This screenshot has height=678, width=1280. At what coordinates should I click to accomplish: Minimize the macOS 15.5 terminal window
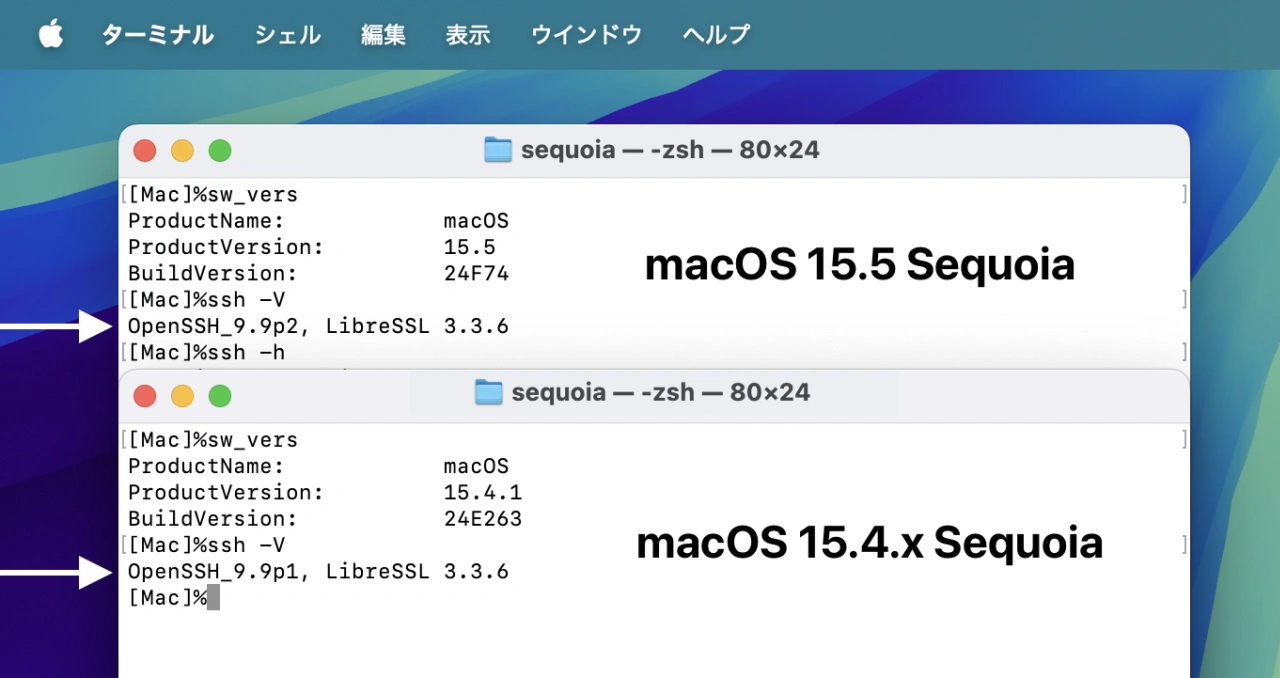tap(182, 151)
